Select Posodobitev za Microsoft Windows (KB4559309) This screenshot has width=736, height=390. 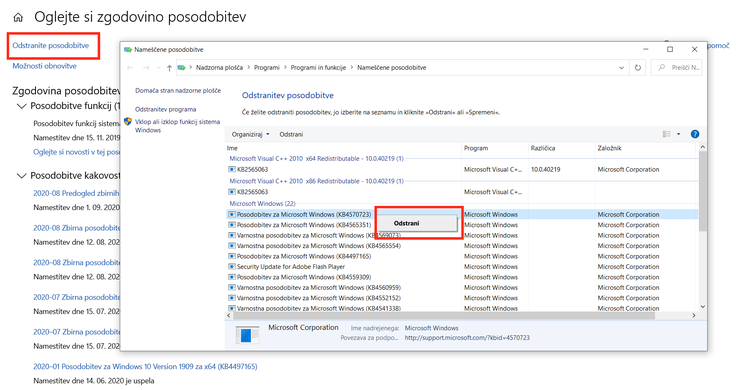(304, 277)
